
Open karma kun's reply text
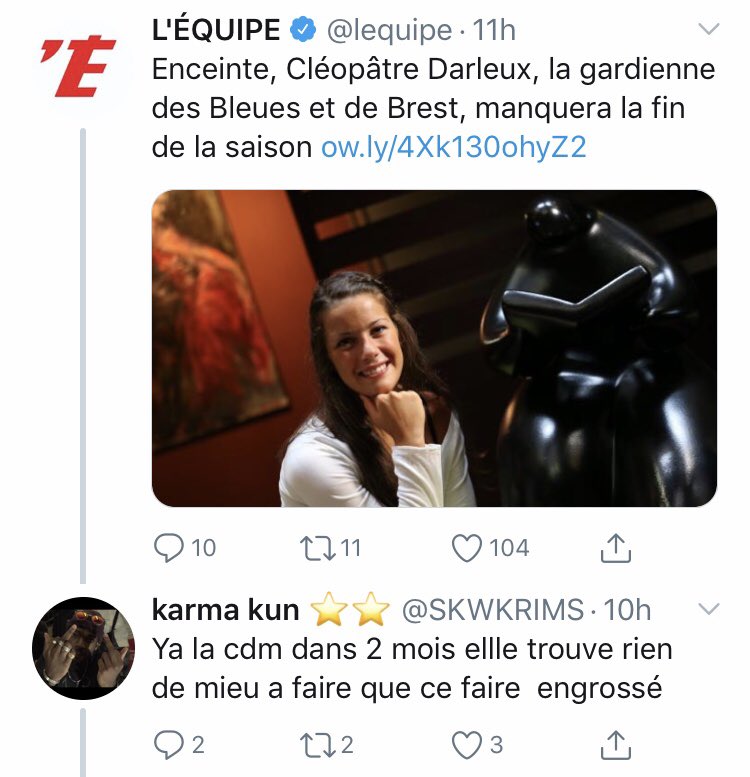coord(411,668)
